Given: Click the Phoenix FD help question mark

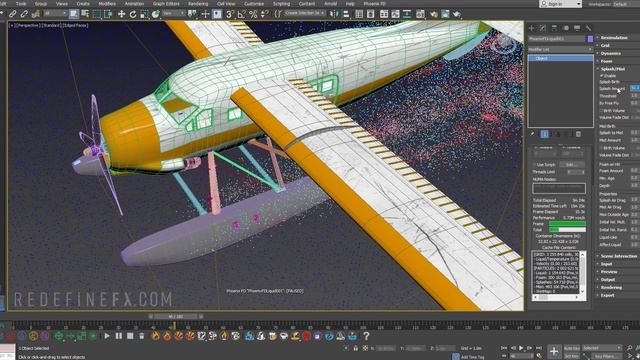Looking at the screenshot, I should (366, 336).
